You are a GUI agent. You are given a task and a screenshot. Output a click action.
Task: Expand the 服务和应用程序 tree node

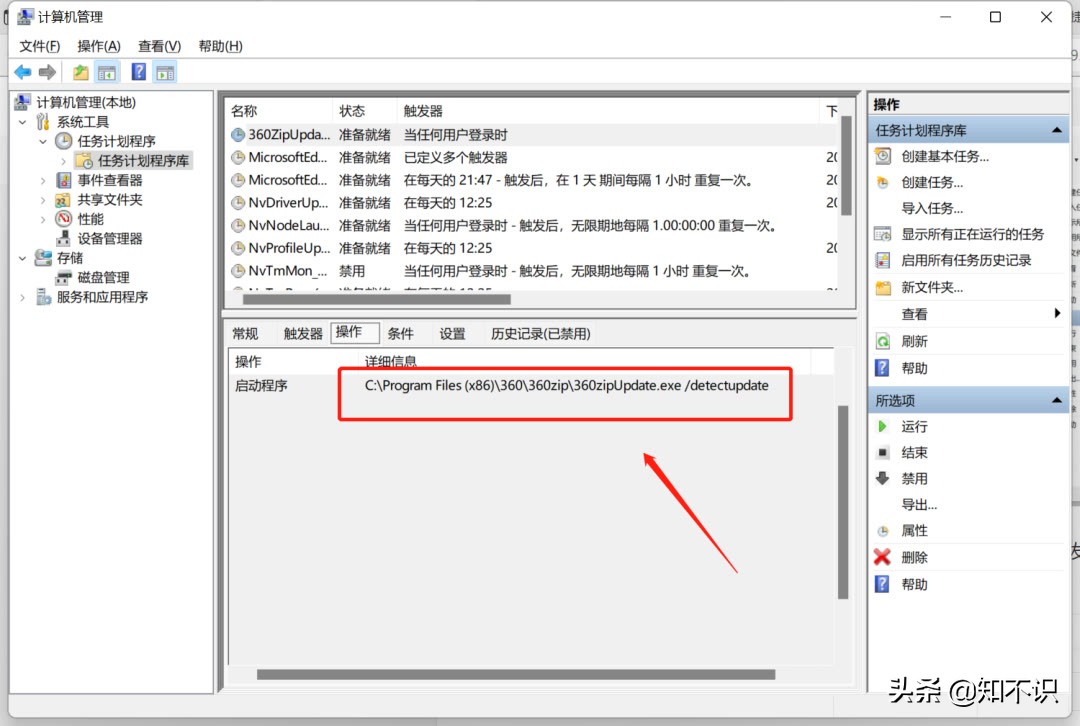pyautogui.click(x=23, y=298)
